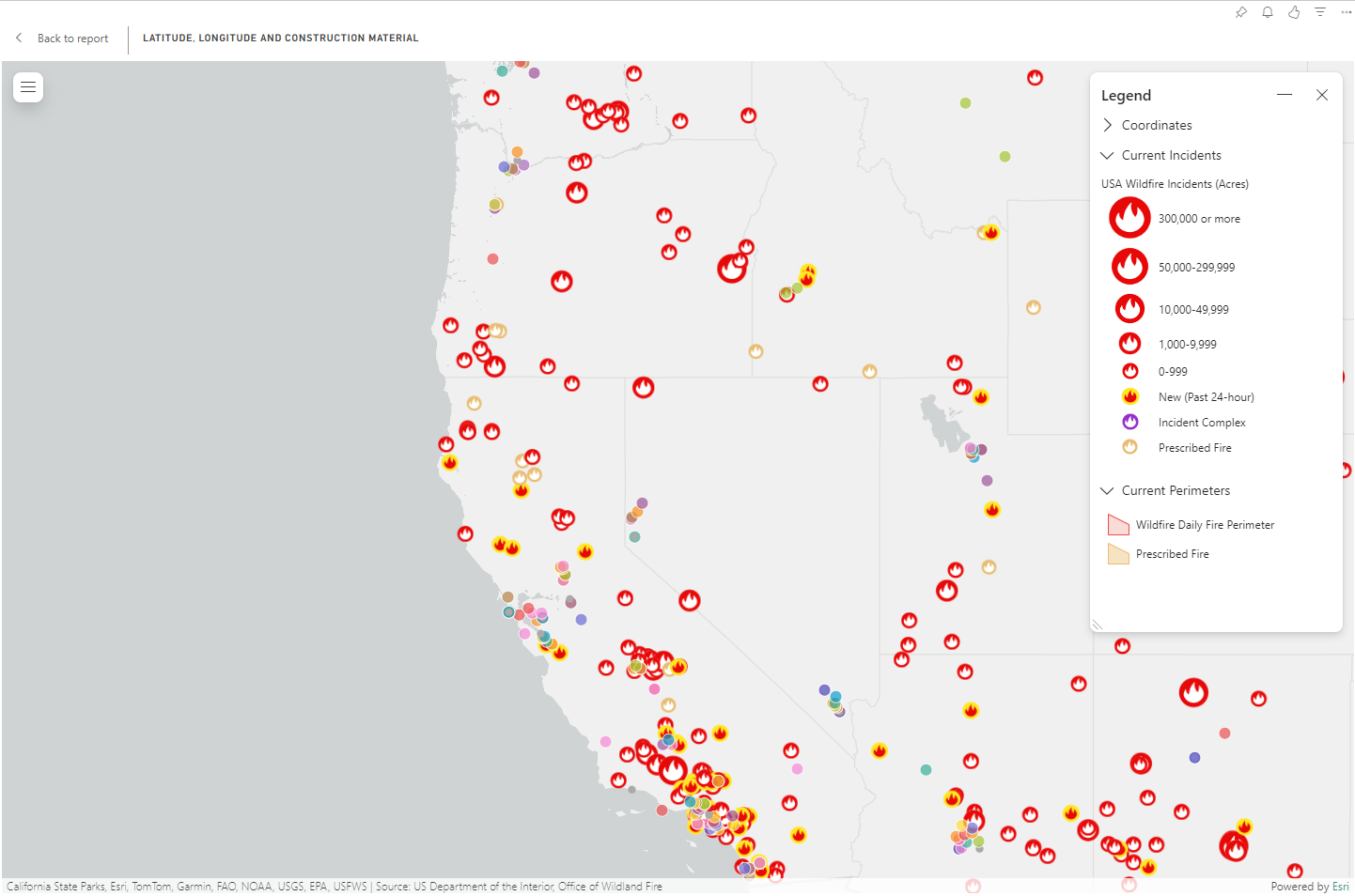The width and height of the screenshot is (1355, 896).
Task: Close the Legend panel
Action: tap(1322, 95)
